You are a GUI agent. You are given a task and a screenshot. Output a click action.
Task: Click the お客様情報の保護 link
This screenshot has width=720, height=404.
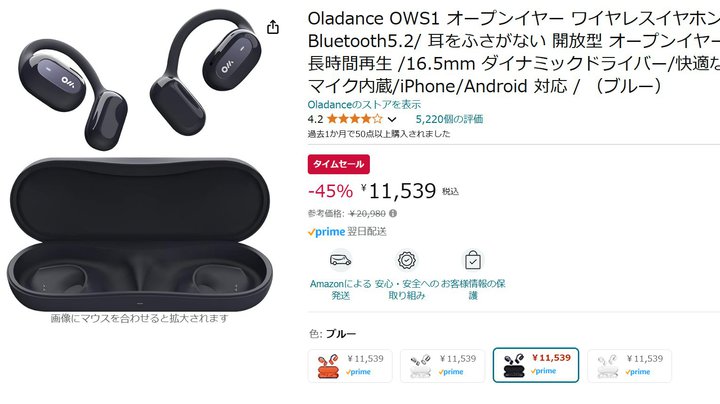point(473,289)
